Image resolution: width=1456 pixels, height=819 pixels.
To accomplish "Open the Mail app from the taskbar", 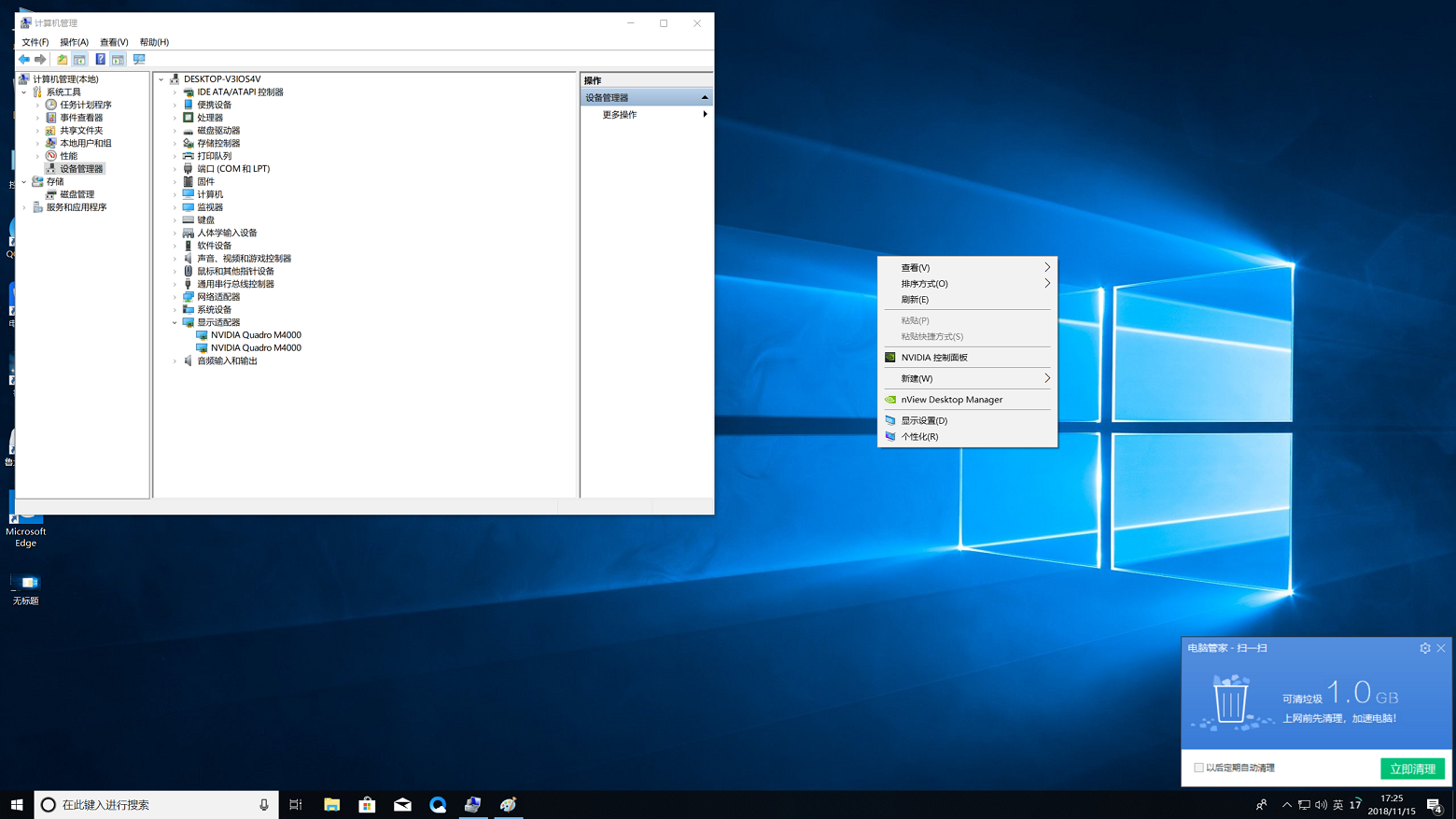I will tap(402, 804).
